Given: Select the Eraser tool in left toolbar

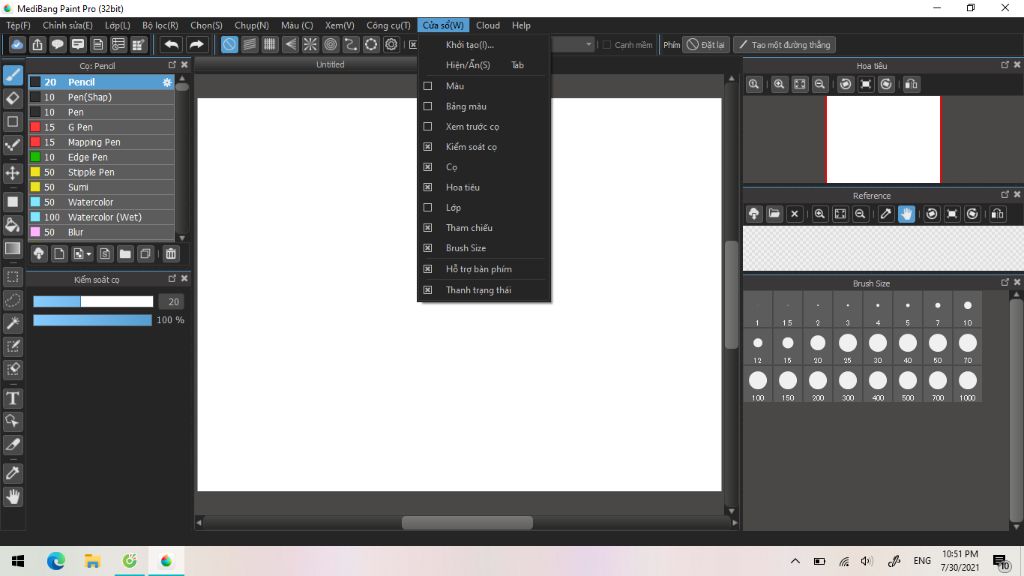Looking at the screenshot, I should [x=12, y=99].
